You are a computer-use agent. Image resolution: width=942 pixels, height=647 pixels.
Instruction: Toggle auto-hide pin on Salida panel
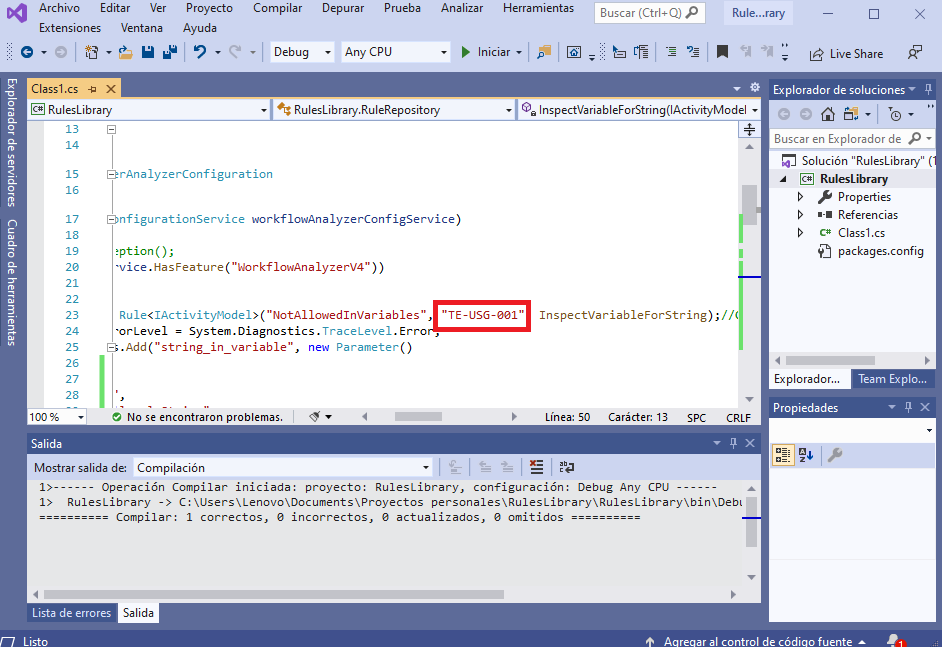tap(733, 443)
